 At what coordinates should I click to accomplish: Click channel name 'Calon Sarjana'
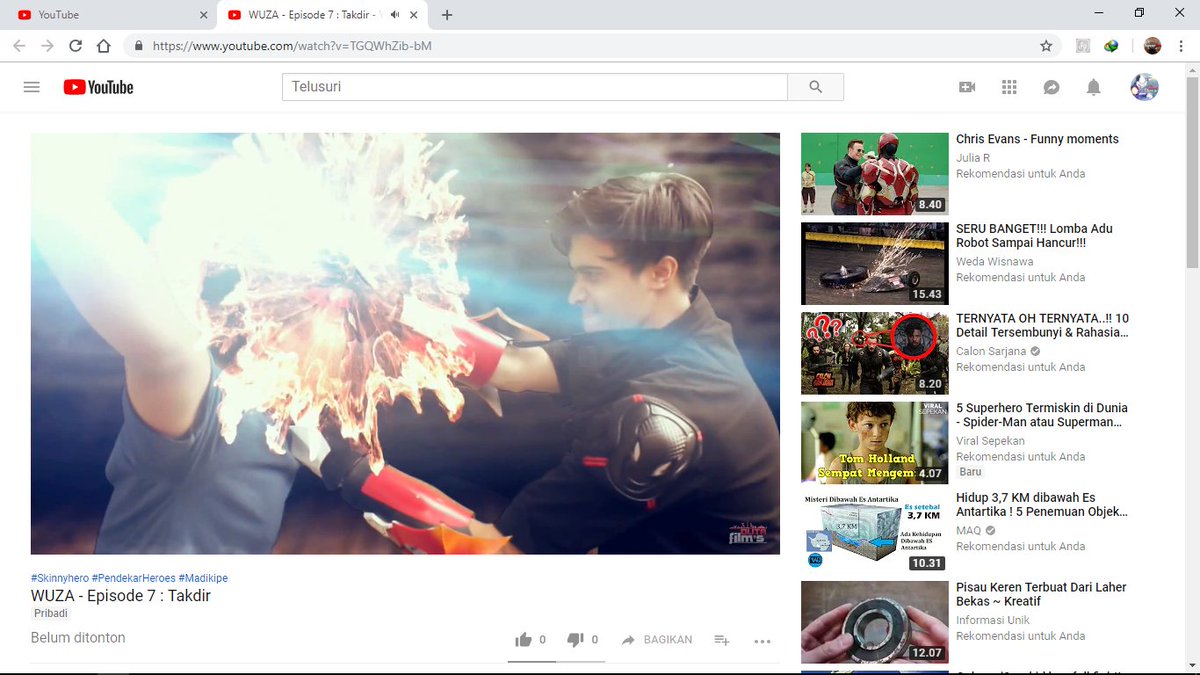991,351
